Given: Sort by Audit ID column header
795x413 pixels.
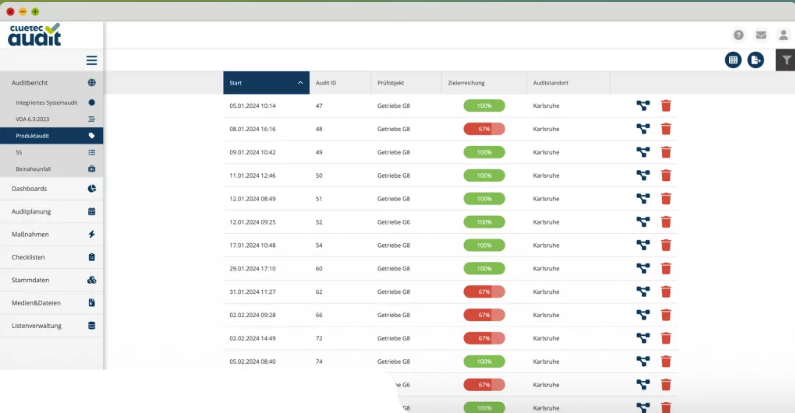Looking at the screenshot, I should [x=340, y=83].
